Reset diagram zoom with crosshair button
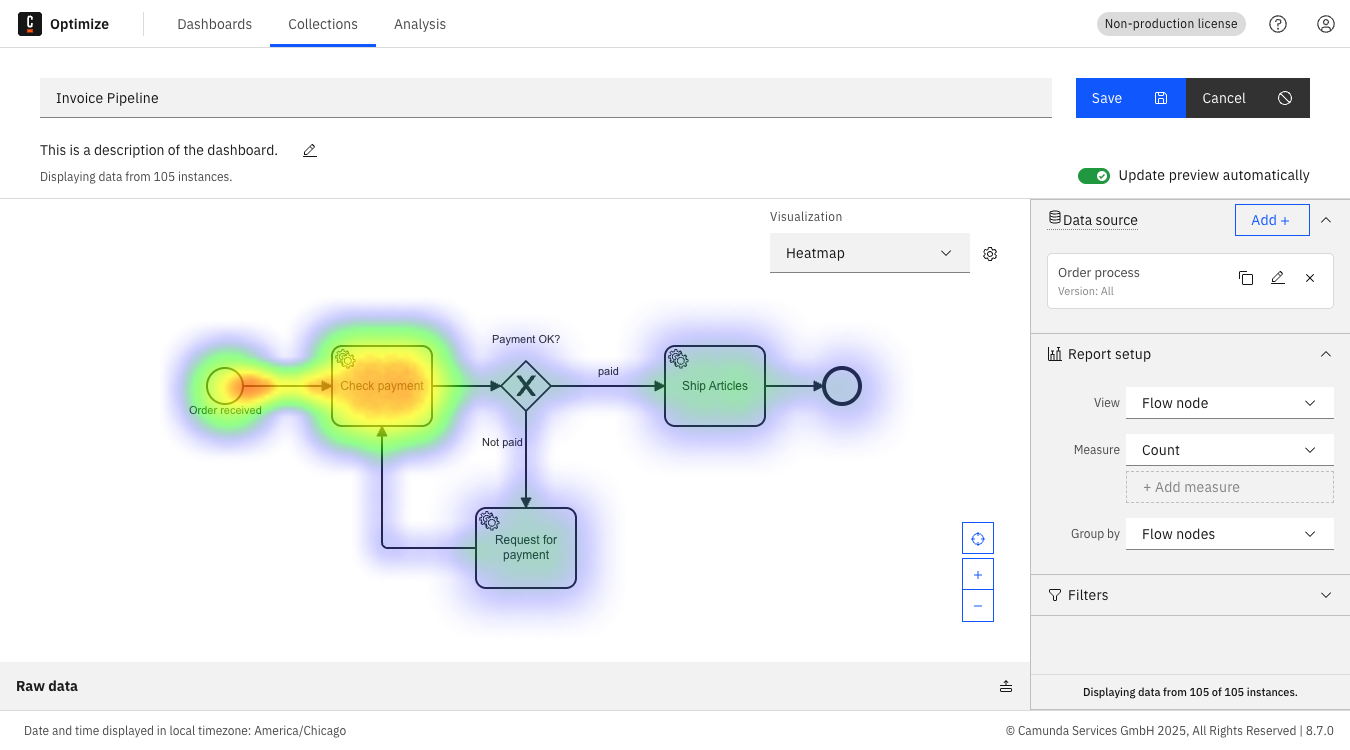The height and width of the screenshot is (750, 1350). [x=977, y=538]
